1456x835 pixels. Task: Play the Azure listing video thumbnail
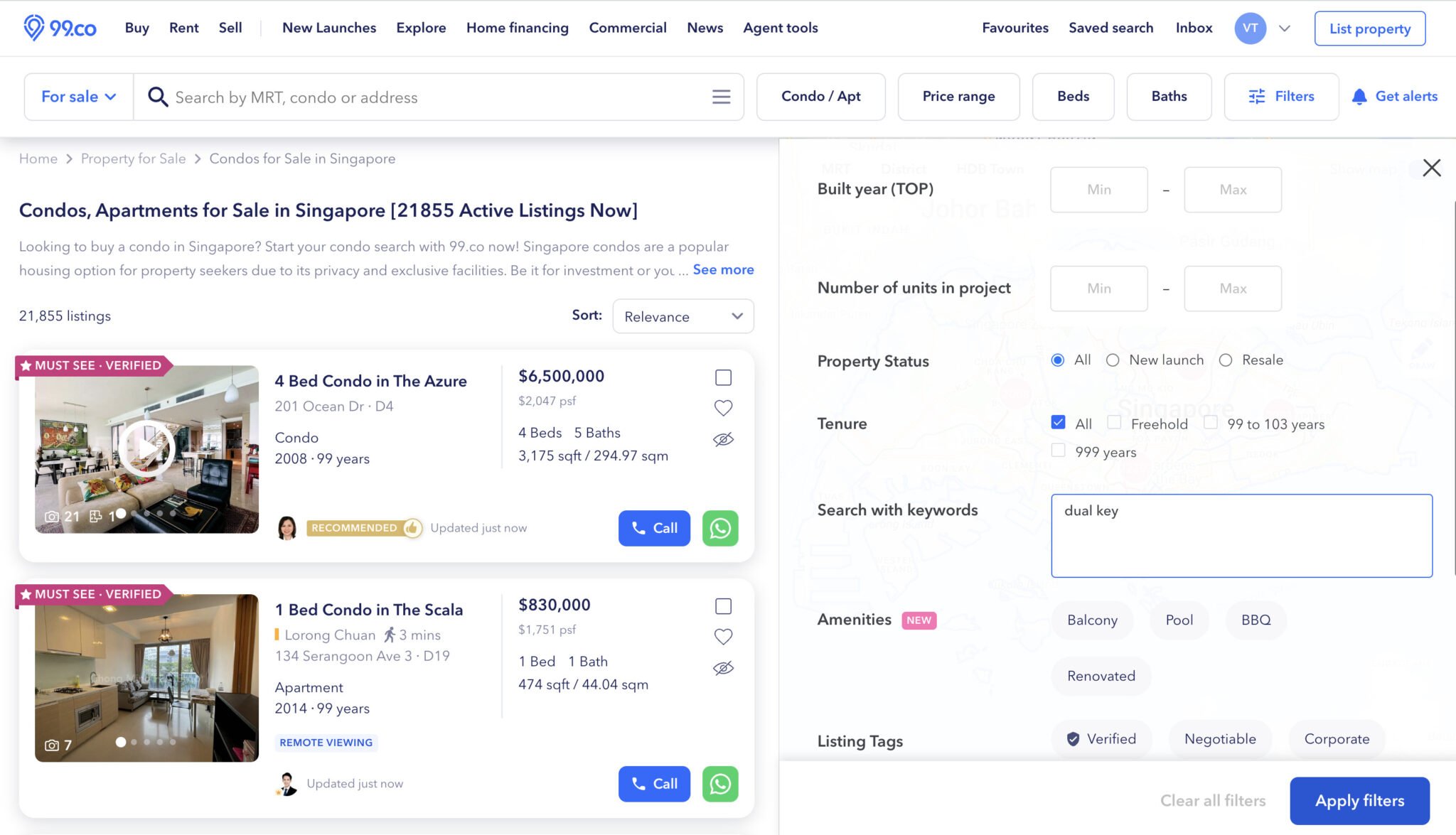tap(146, 448)
